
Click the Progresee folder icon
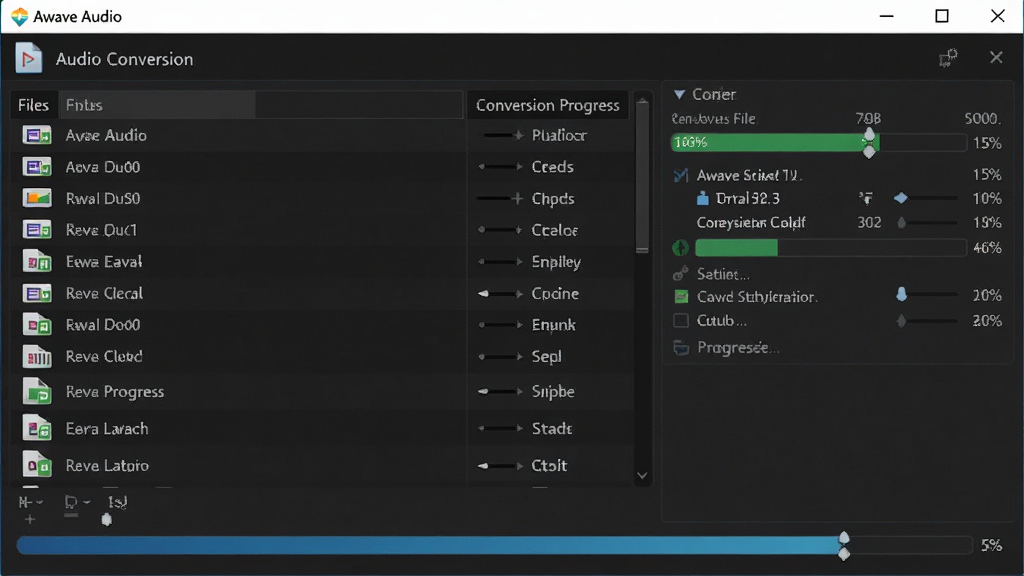(680, 347)
